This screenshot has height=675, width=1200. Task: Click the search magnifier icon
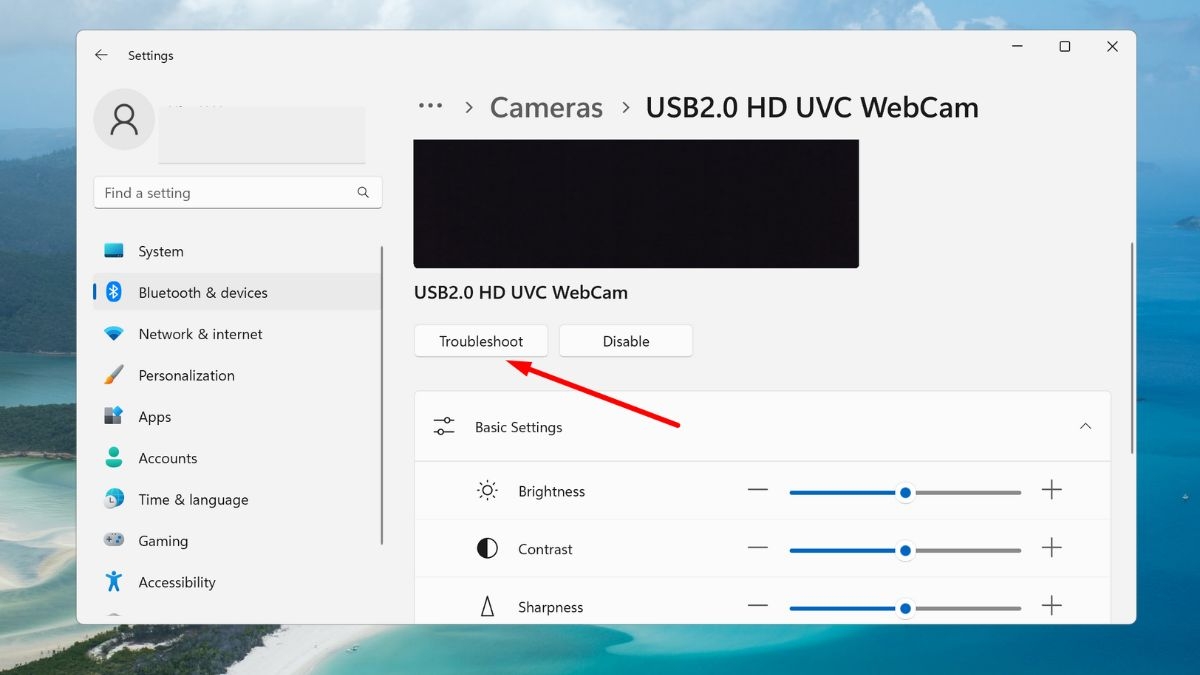[x=363, y=192]
